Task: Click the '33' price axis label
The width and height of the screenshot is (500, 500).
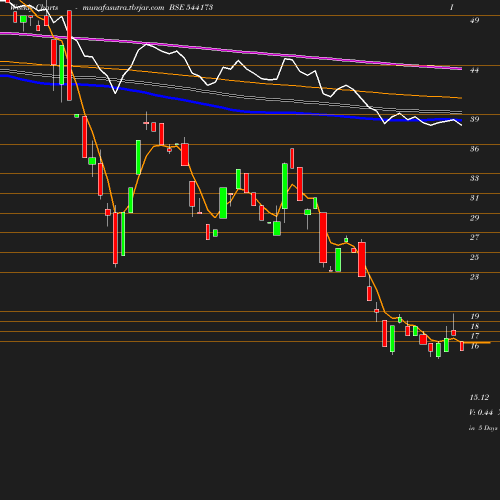Action: (x=474, y=178)
